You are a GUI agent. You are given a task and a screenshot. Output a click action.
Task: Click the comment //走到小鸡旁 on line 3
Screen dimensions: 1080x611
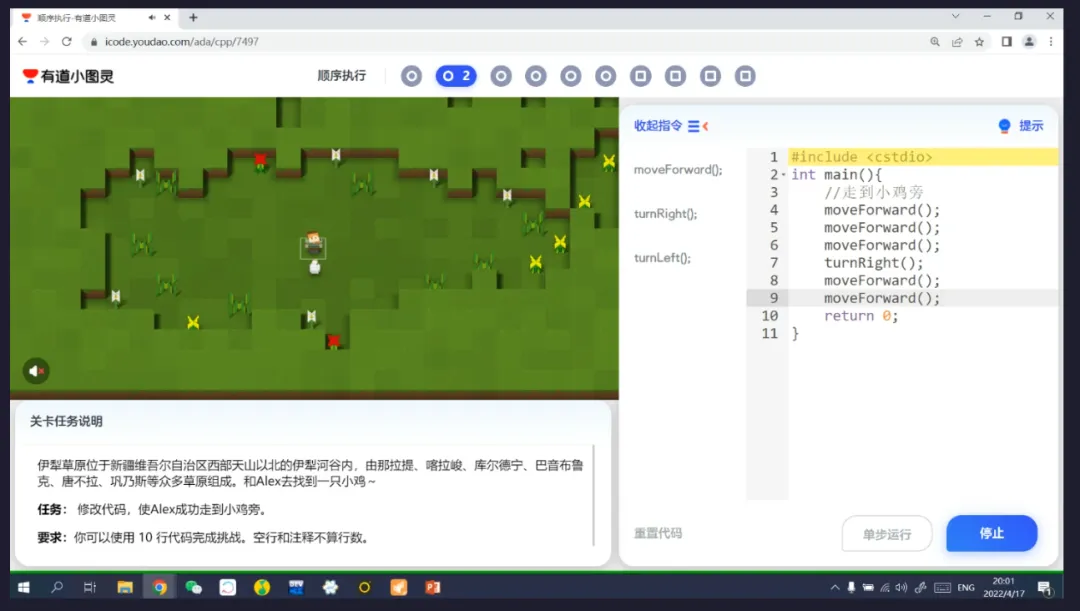(x=873, y=192)
